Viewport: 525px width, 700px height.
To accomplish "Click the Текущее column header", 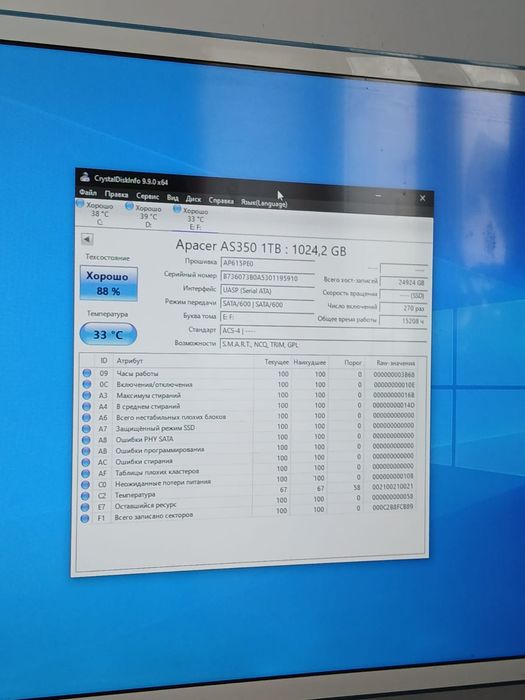I will 277,362.
